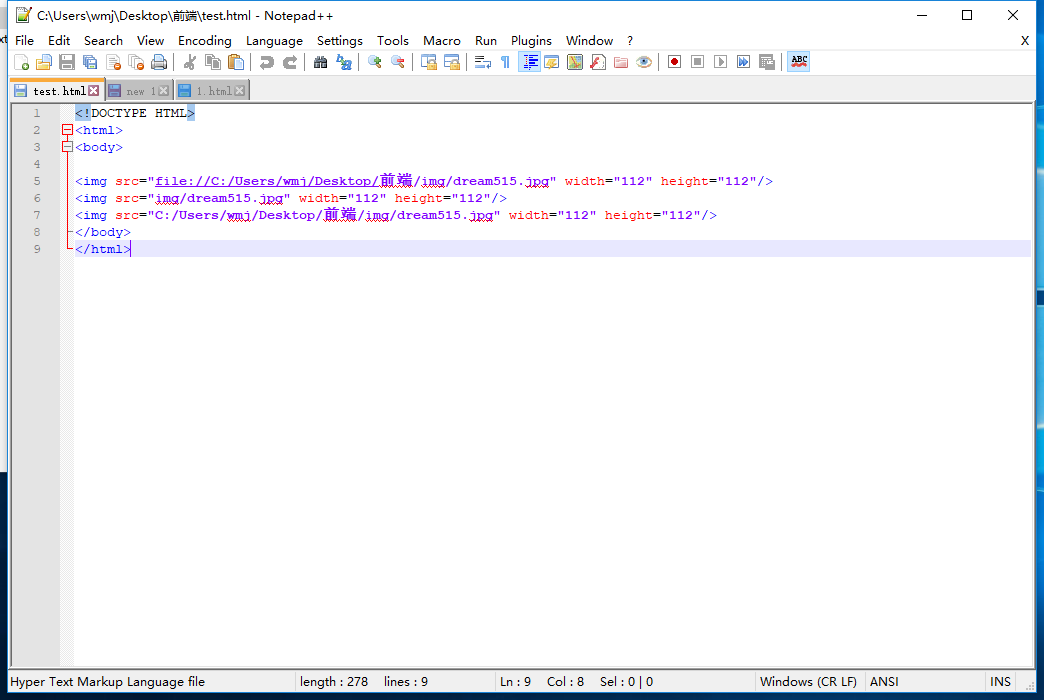Screen dimensions: 1044x700
Task: Toggle the ABC spell check button
Action: tap(798, 62)
